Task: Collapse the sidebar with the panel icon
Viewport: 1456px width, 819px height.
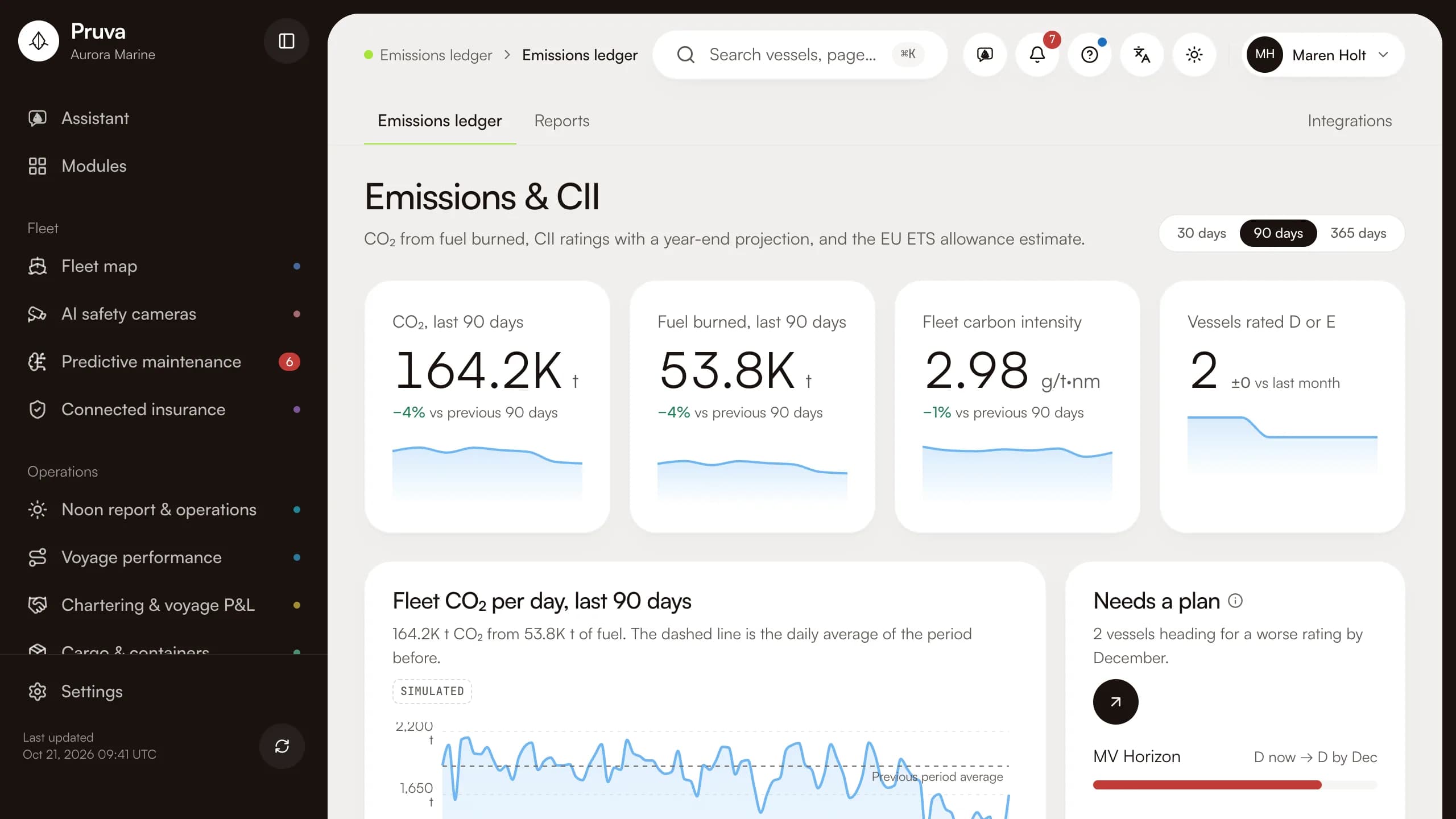Action: 286,41
